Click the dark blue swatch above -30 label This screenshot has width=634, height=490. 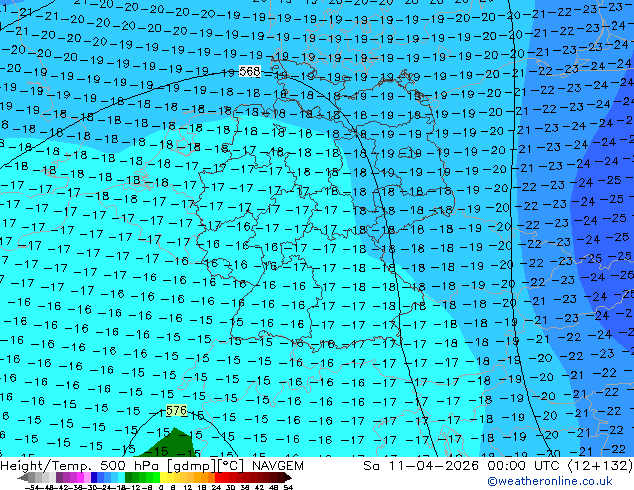tap(94, 478)
